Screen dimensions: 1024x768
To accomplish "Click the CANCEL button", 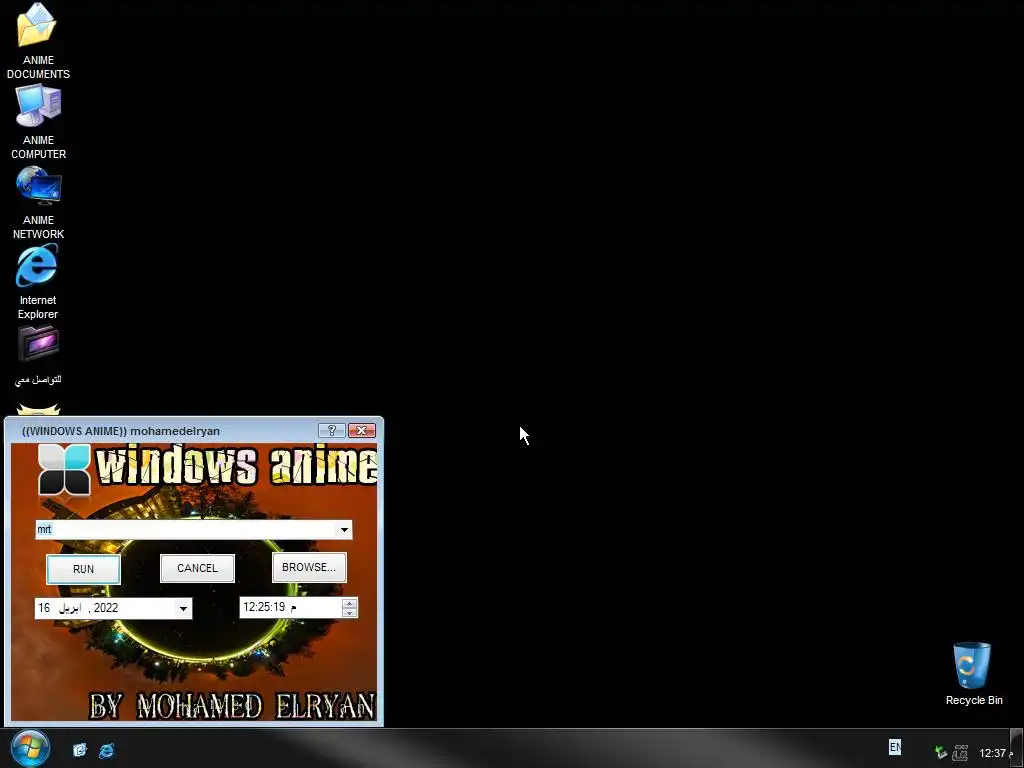I will (x=197, y=568).
